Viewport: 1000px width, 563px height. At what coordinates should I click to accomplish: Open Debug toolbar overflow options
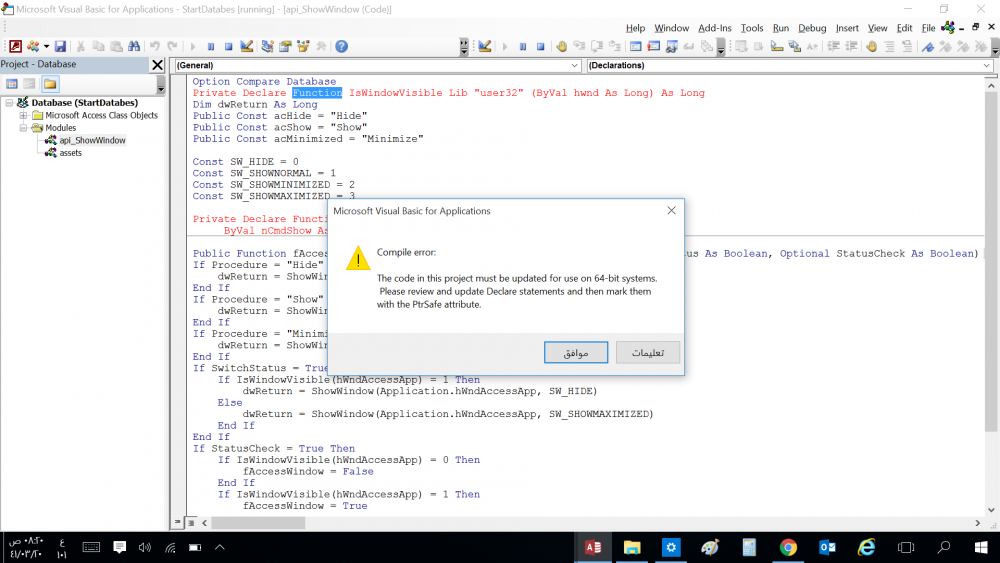coord(721,47)
